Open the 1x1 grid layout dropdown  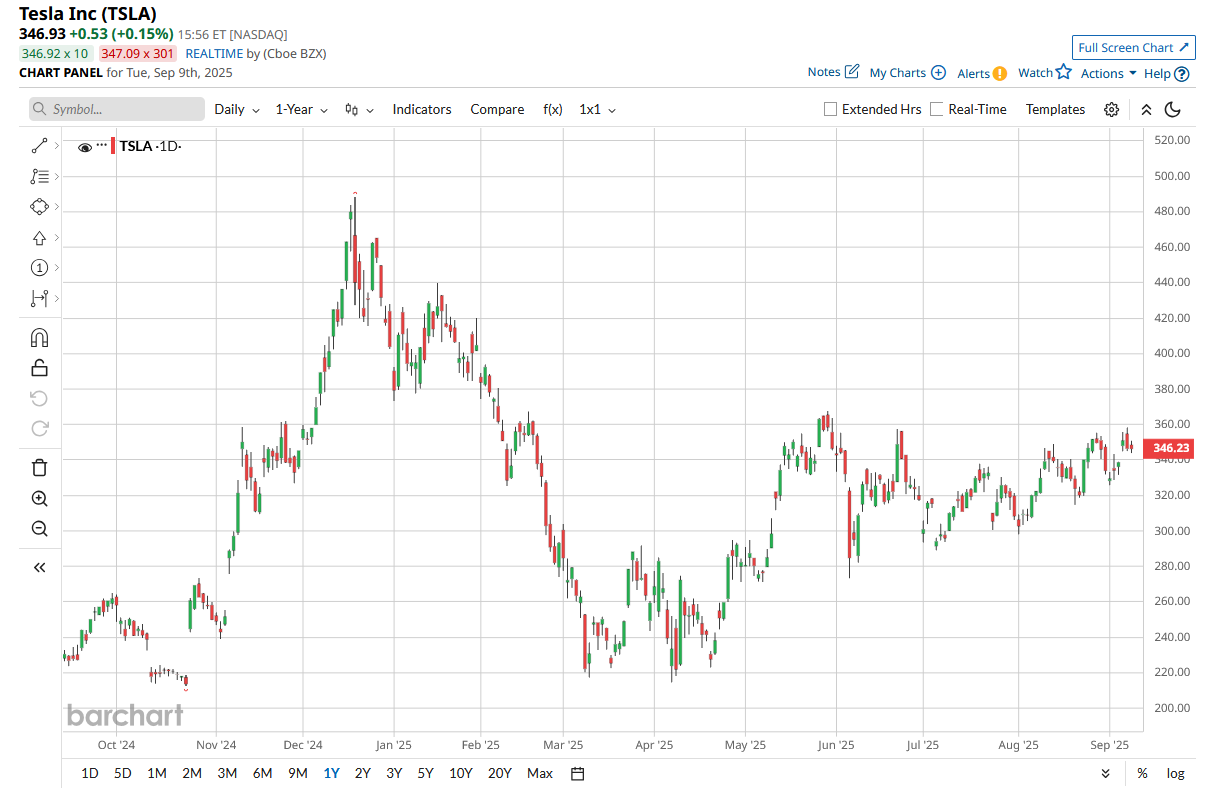pos(598,109)
